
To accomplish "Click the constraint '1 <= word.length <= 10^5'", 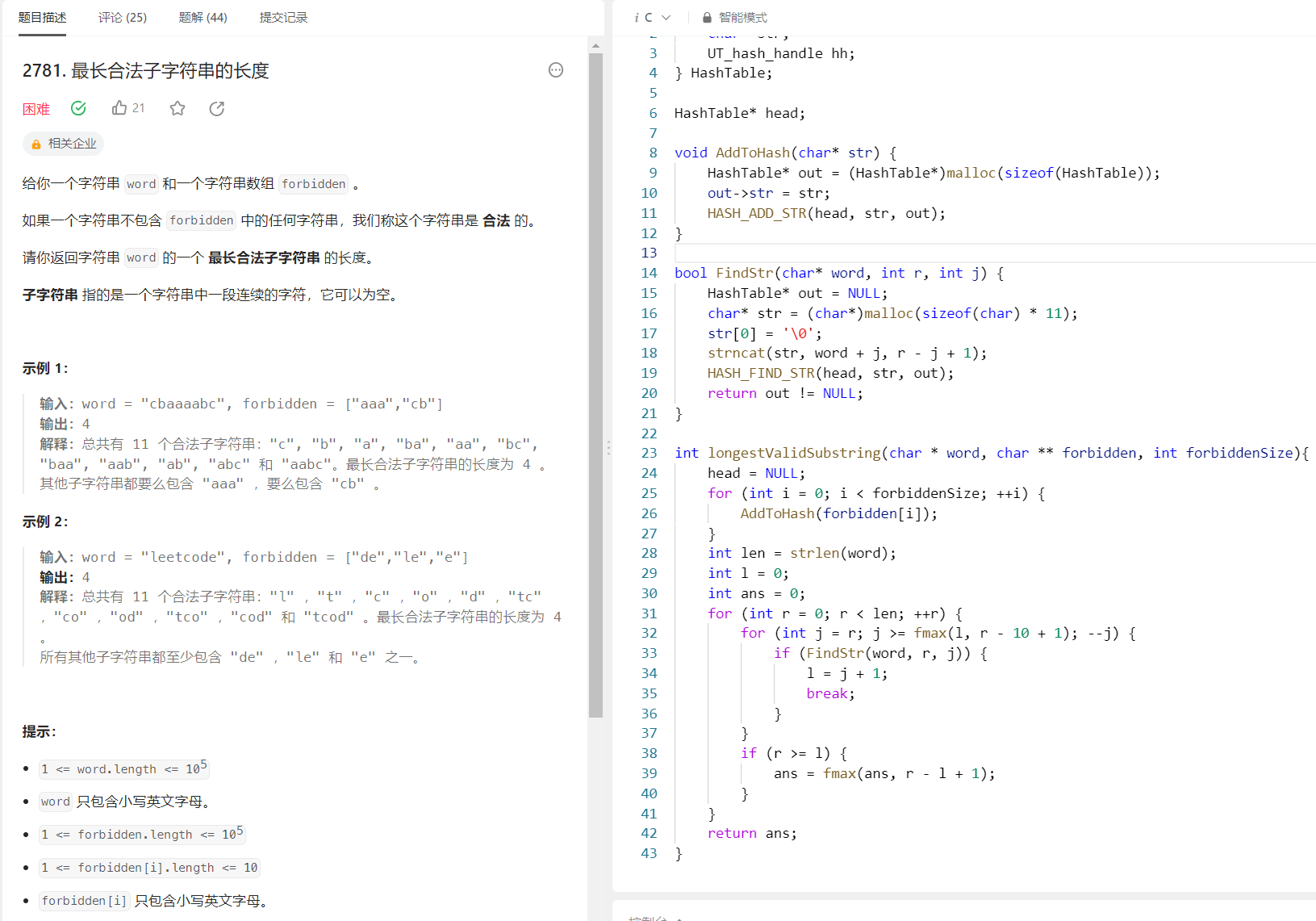I will [124, 768].
